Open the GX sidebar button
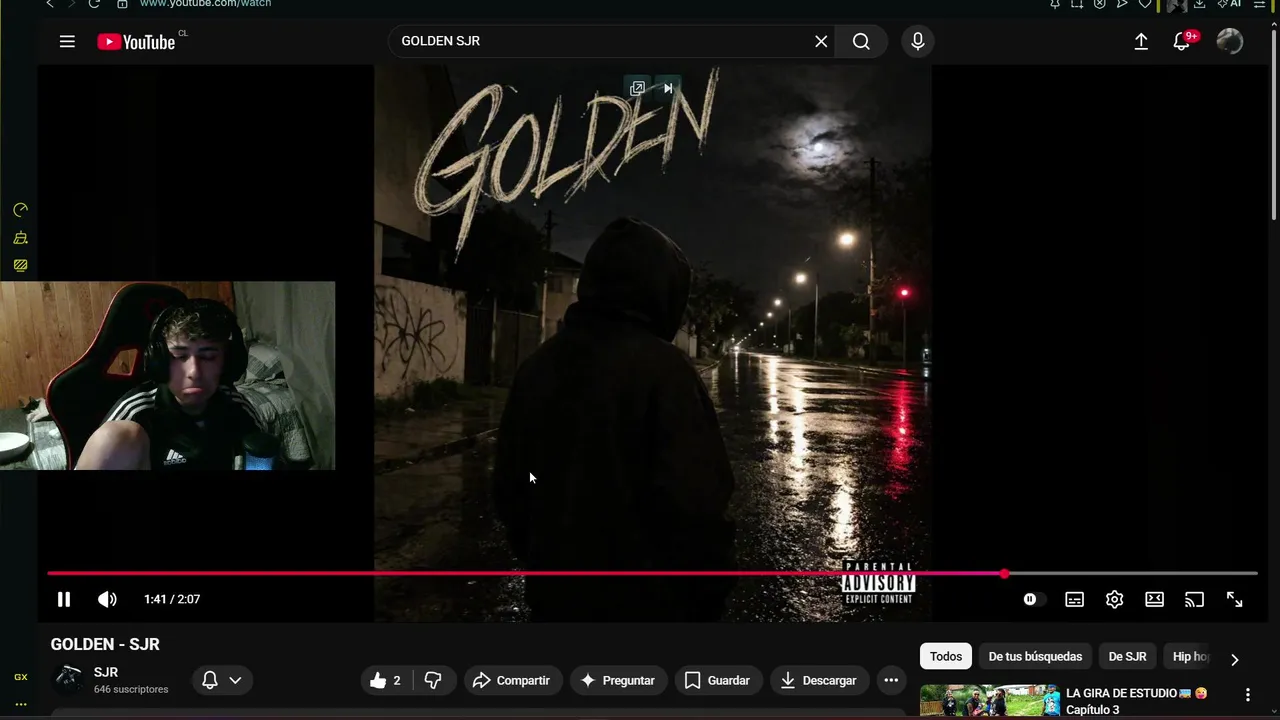This screenshot has width=1280, height=720. click(x=20, y=677)
